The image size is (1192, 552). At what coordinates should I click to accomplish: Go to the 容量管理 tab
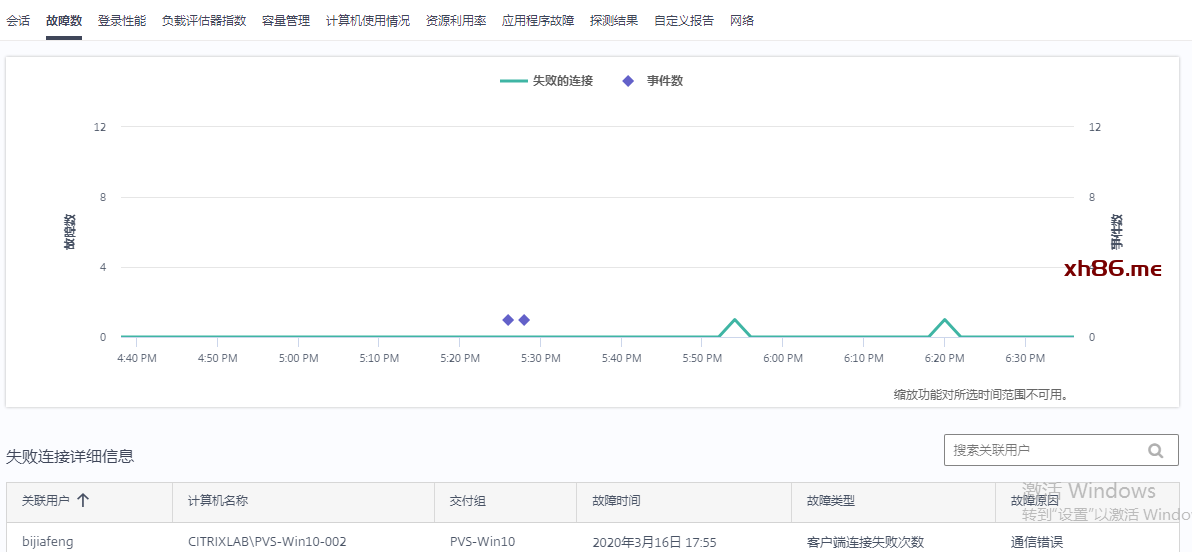(x=286, y=20)
